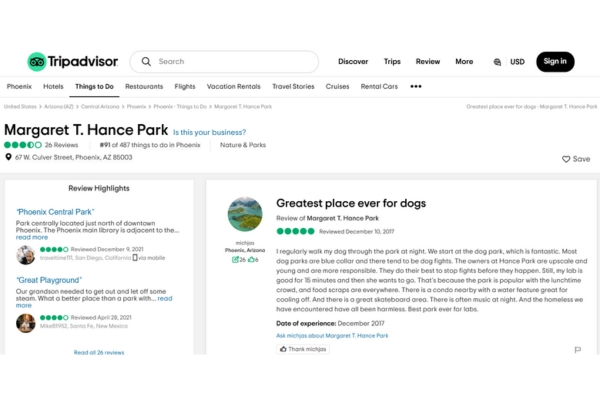Click 'Is this your business?' link
Viewport: 600px width, 400px height.
tap(209, 132)
